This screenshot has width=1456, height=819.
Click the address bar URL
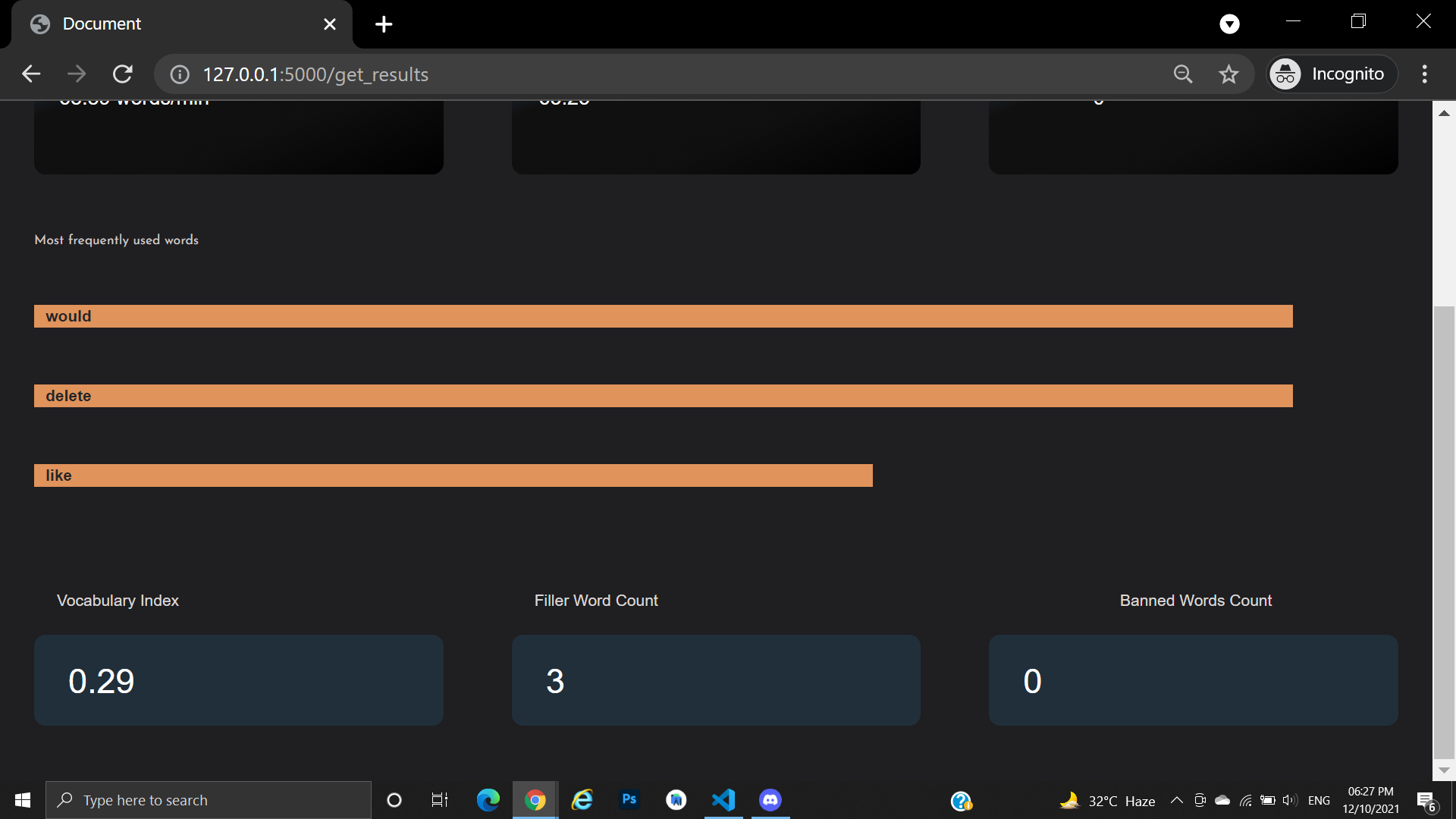pyautogui.click(x=315, y=74)
